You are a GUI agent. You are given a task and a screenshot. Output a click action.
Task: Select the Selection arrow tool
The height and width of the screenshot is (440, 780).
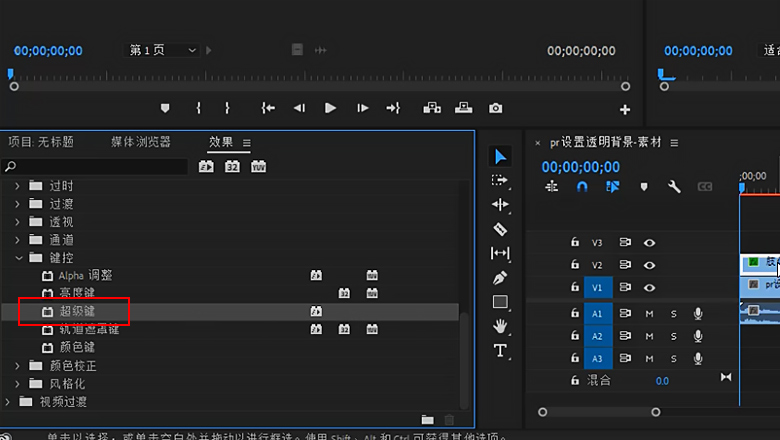tap(500, 157)
